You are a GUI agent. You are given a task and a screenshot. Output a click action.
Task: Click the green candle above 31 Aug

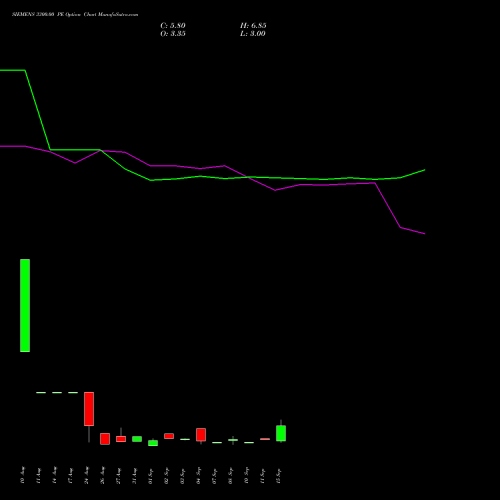[x=137, y=439]
